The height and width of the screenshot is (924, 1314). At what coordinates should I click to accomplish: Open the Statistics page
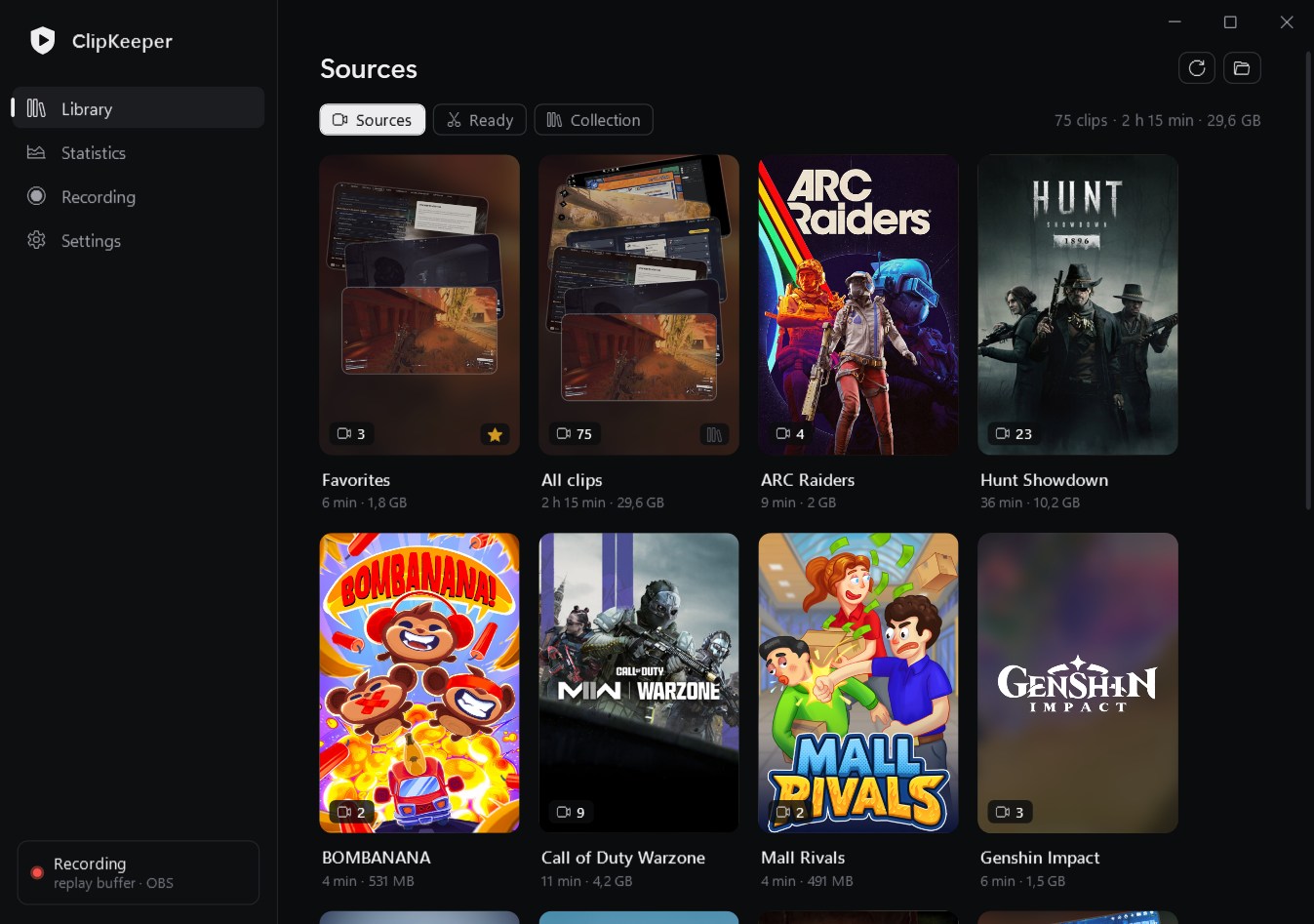139,152
